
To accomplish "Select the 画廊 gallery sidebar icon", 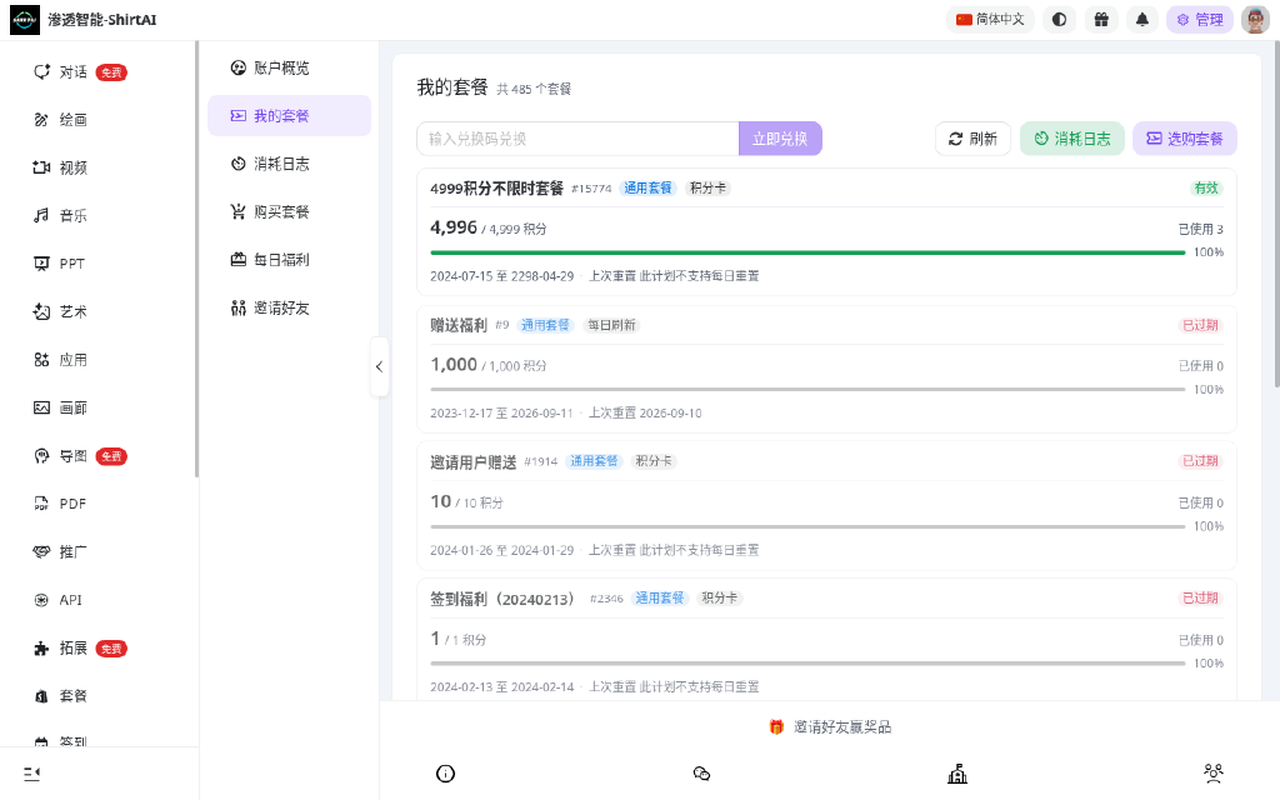I will pos(42,408).
